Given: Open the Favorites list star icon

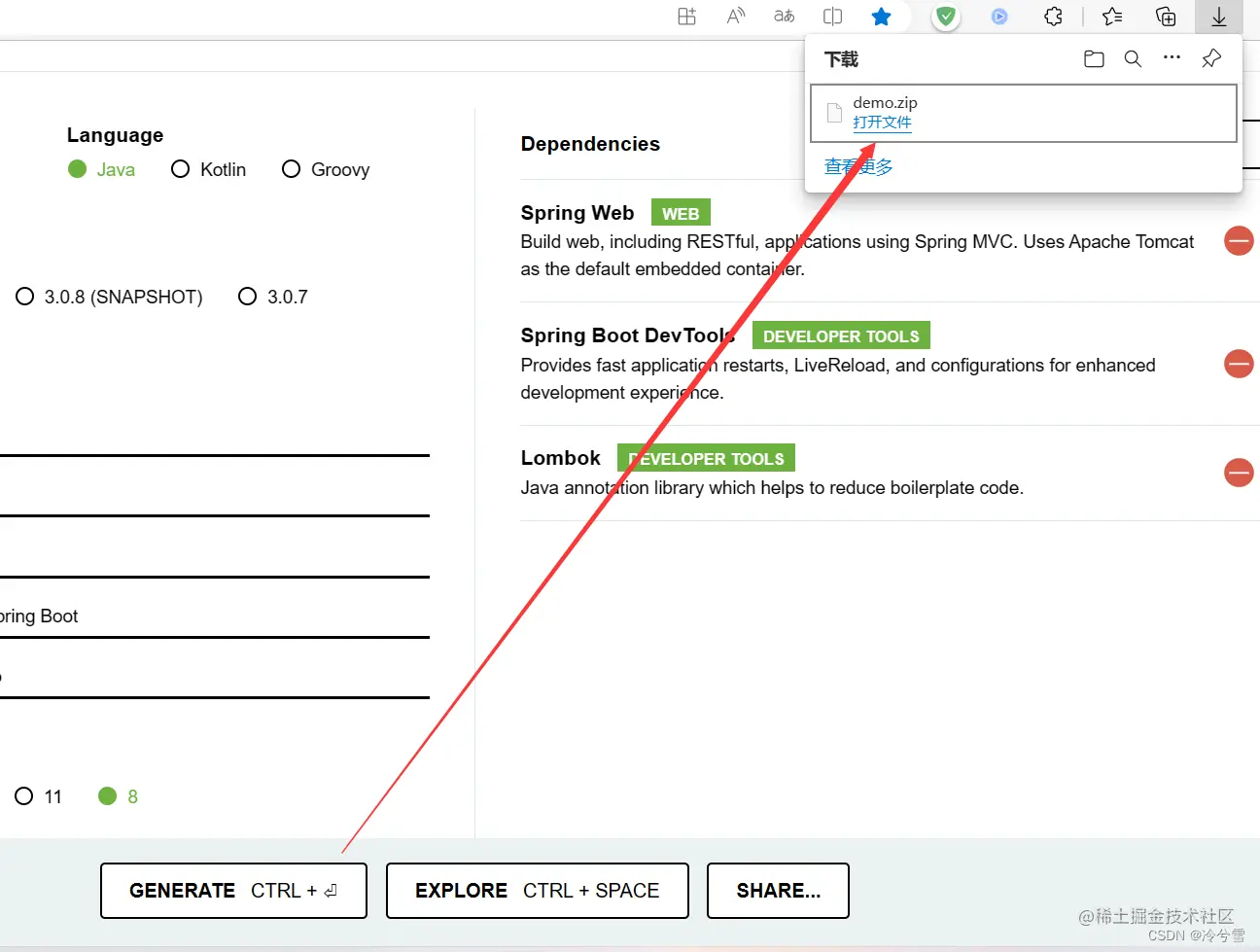Looking at the screenshot, I should [x=1112, y=17].
